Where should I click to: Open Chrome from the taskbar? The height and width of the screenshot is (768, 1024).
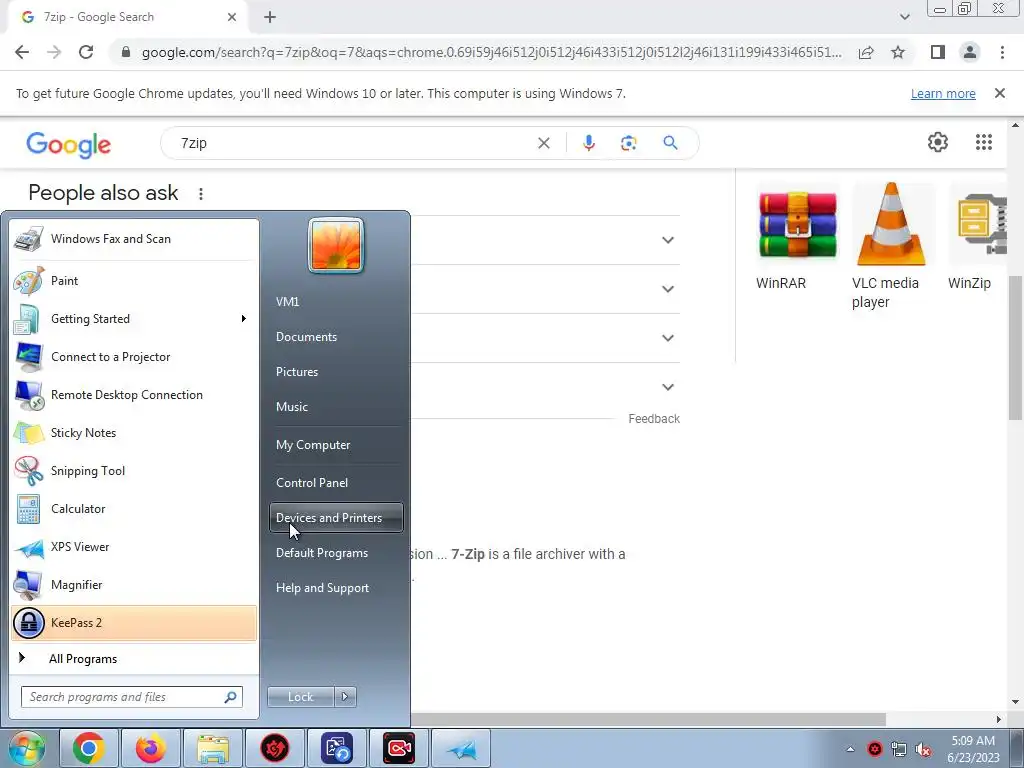point(88,748)
